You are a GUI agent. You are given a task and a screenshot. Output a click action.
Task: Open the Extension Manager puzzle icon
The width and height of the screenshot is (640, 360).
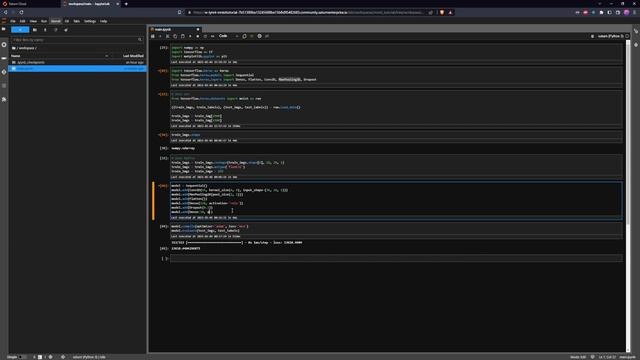click(4, 99)
